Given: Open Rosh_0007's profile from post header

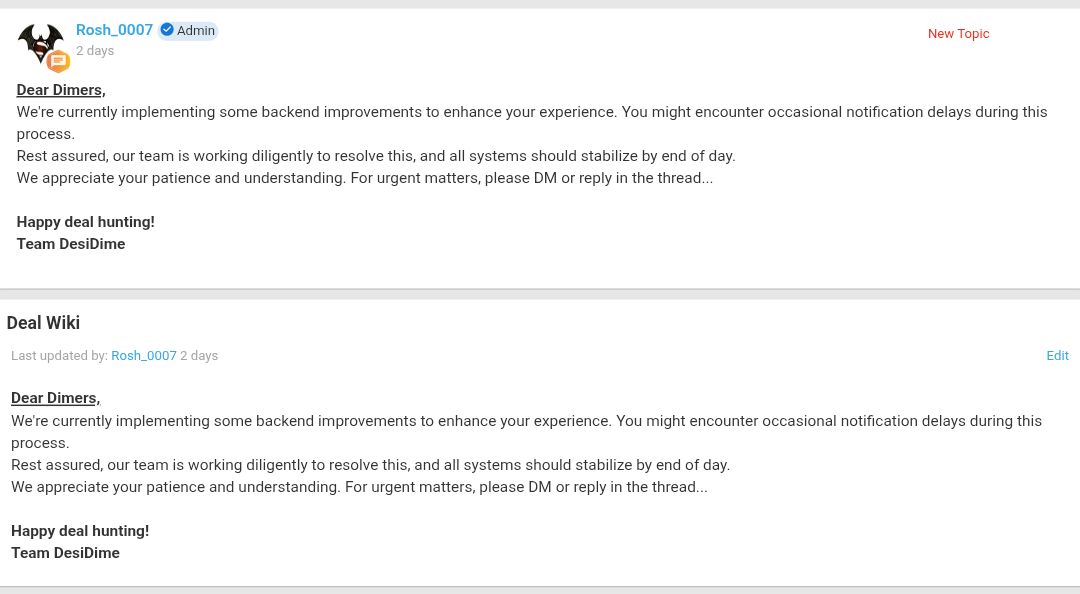Looking at the screenshot, I should (x=114, y=30).
